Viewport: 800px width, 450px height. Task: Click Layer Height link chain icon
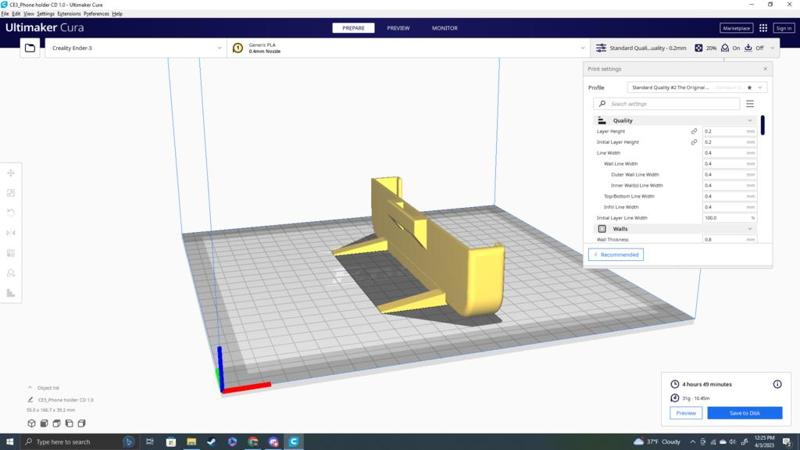tap(694, 131)
